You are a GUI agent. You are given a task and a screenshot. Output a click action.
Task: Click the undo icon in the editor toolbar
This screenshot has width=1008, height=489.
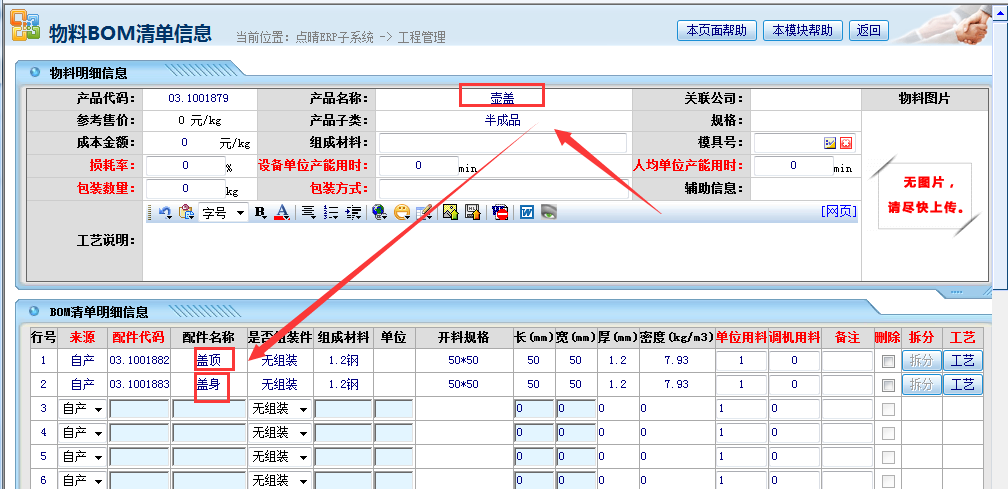point(165,212)
